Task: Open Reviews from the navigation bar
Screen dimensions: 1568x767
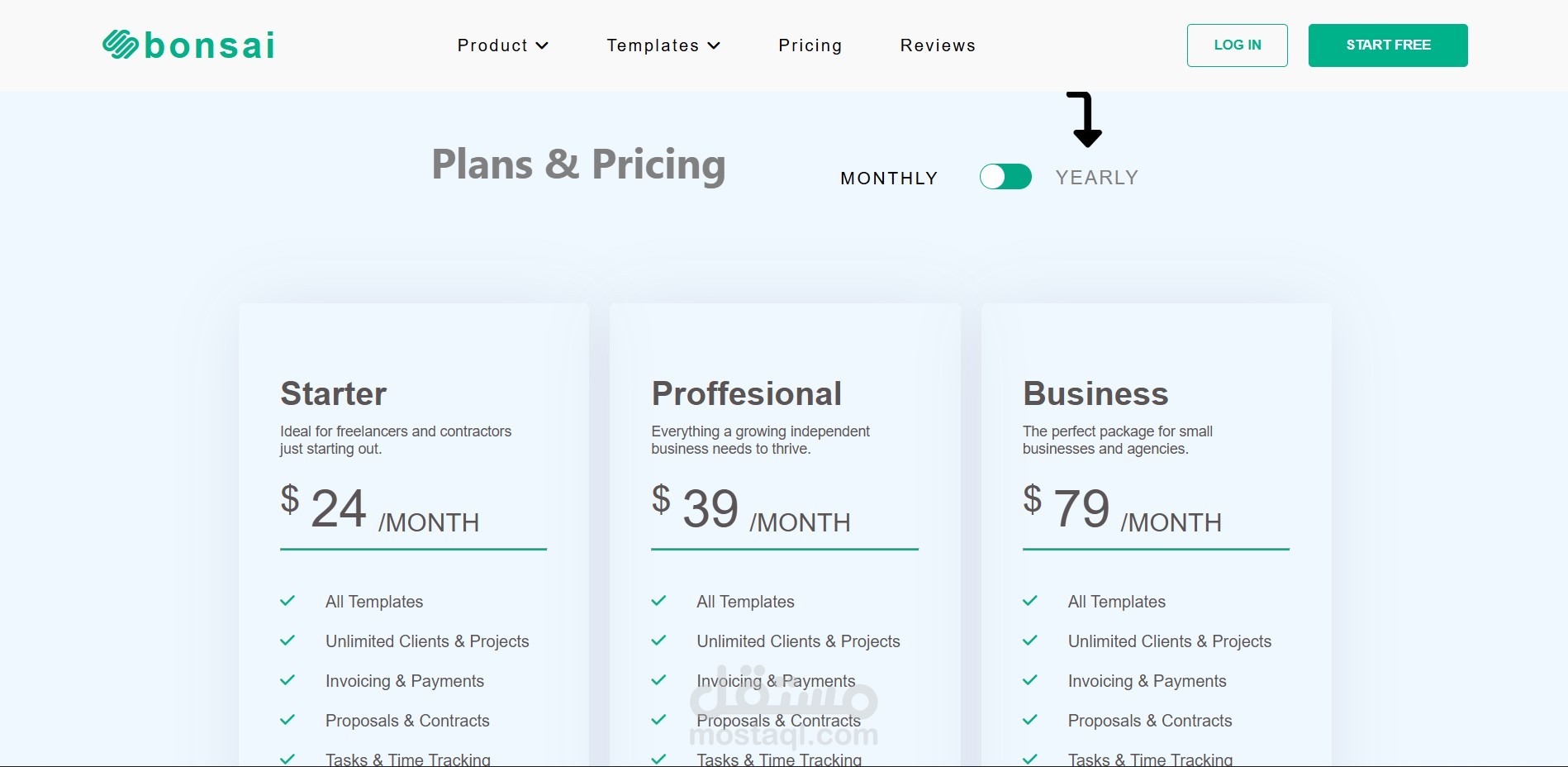Action: [938, 45]
